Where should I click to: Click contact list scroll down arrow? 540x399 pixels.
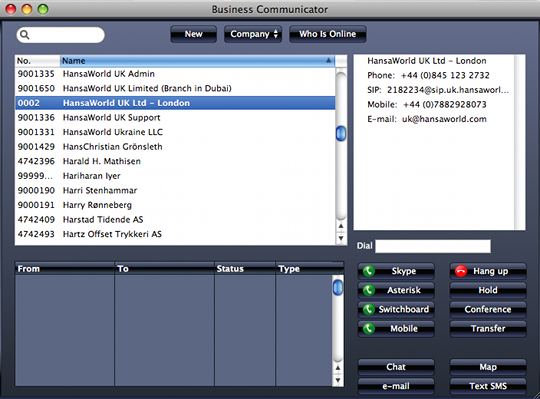(x=341, y=238)
